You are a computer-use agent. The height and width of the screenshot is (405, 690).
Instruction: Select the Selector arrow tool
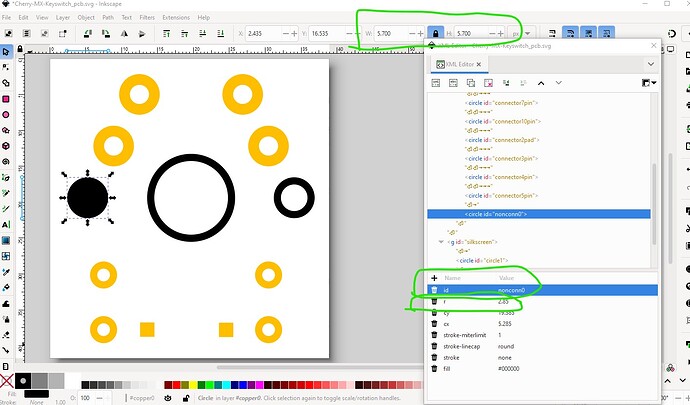(6, 52)
